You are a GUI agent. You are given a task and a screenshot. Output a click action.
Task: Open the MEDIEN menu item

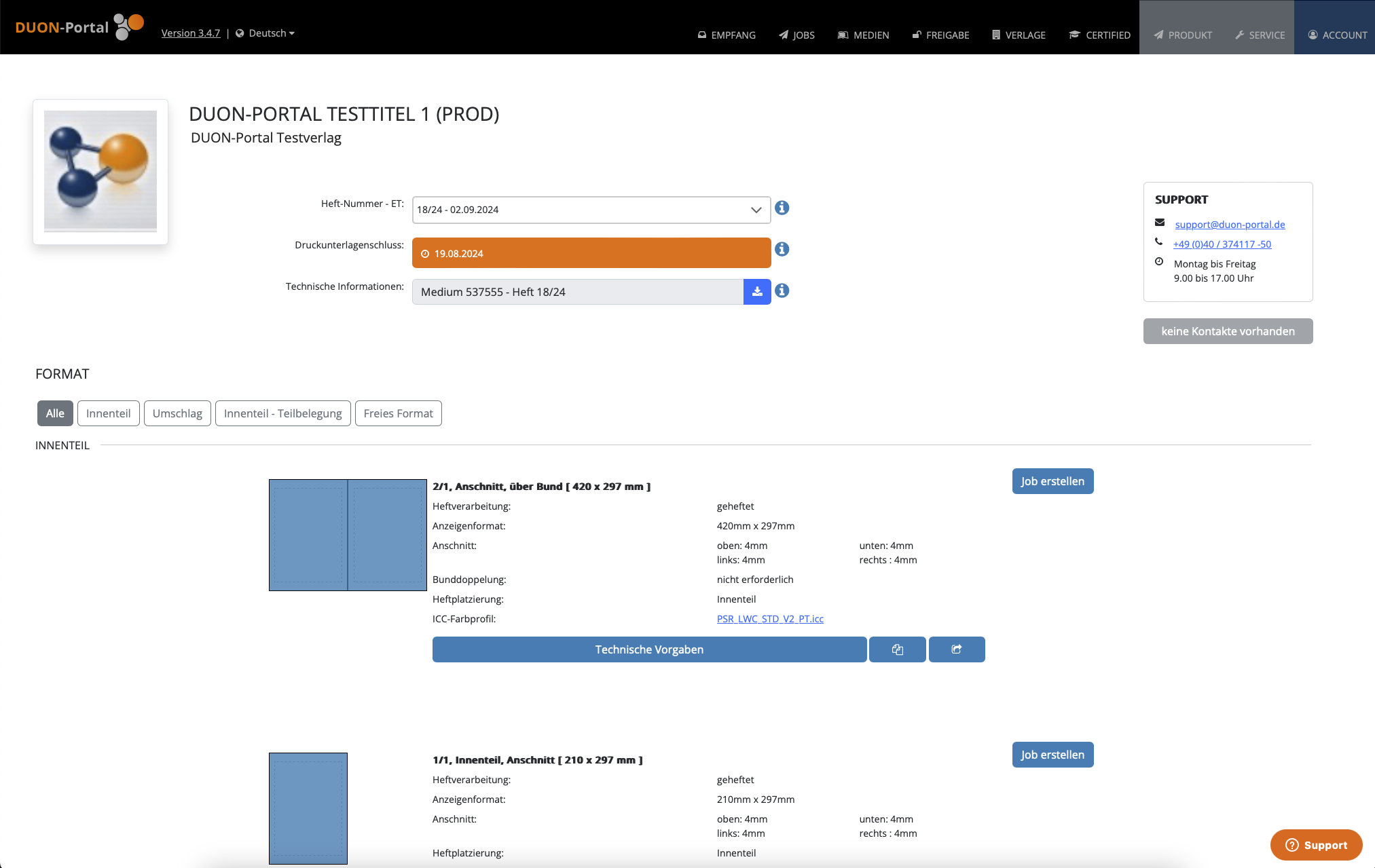tap(863, 35)
